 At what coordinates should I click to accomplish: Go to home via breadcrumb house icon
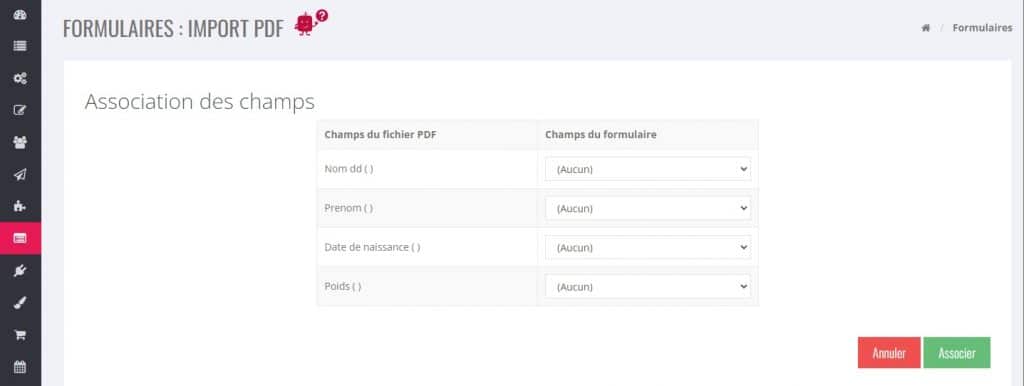pos(925,28)
